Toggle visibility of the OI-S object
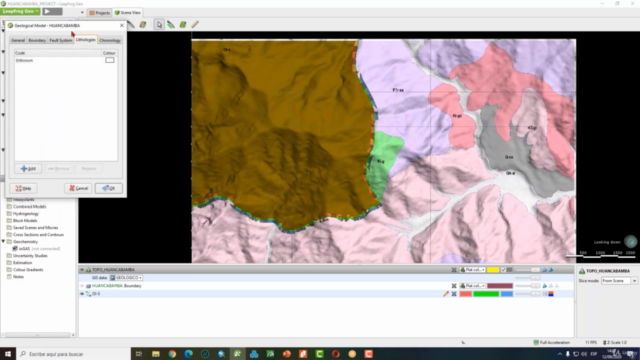Image resolution: width=640 pixels, height=360 pixels. (82, 294)
